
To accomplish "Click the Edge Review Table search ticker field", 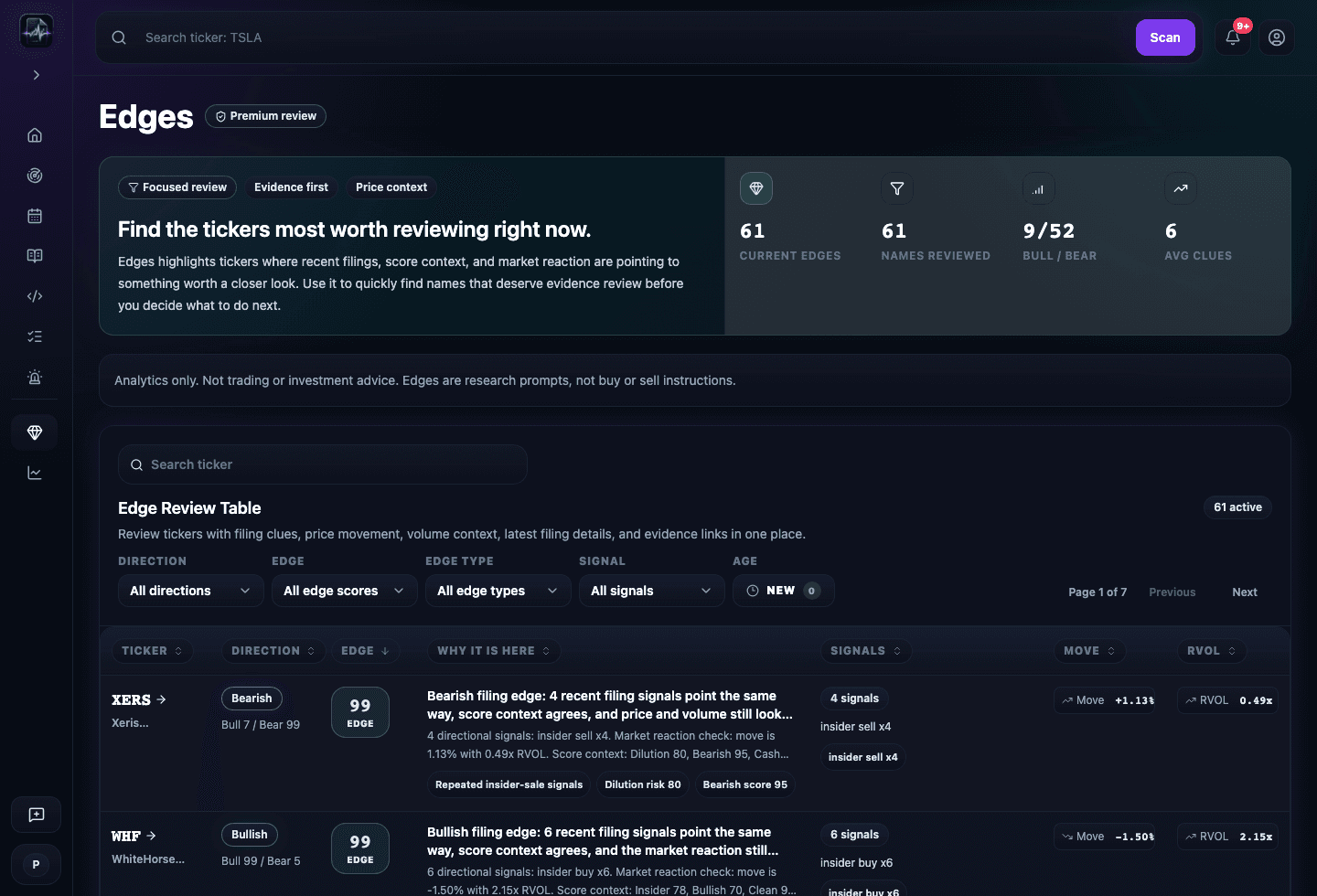I will pyautogui.click(x=323, y=464).
